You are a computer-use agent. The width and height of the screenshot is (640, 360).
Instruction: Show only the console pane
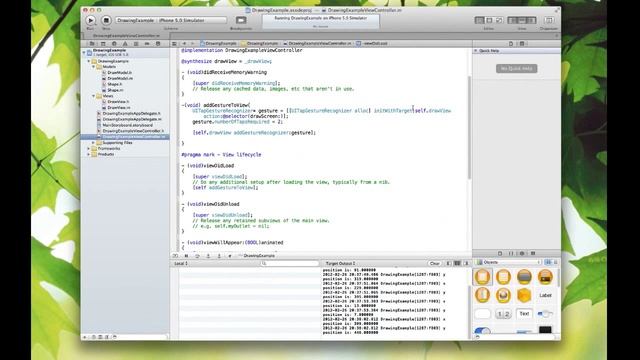467,264
